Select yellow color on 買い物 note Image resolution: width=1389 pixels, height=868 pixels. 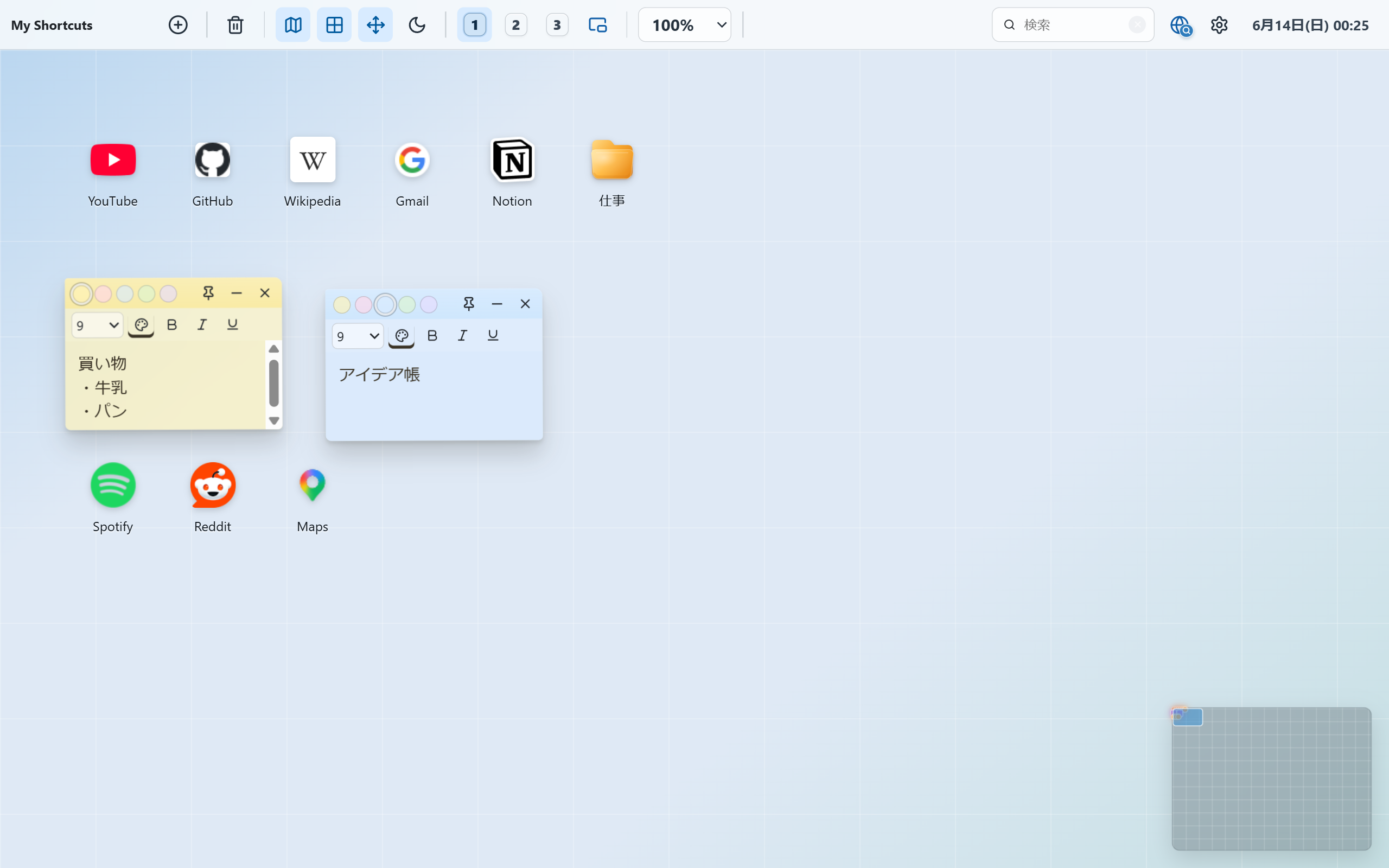tap(81, 294)
